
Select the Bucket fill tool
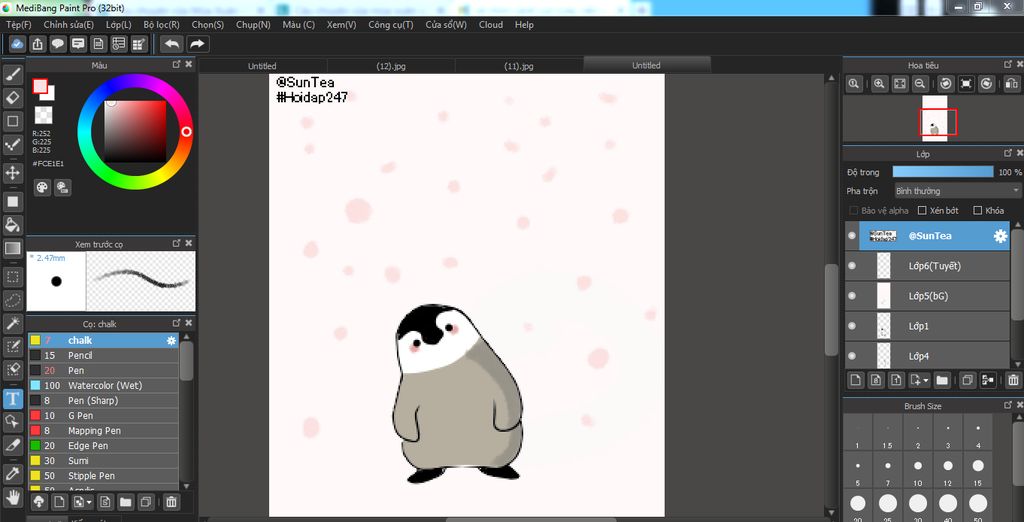click(x=12, y=225)
